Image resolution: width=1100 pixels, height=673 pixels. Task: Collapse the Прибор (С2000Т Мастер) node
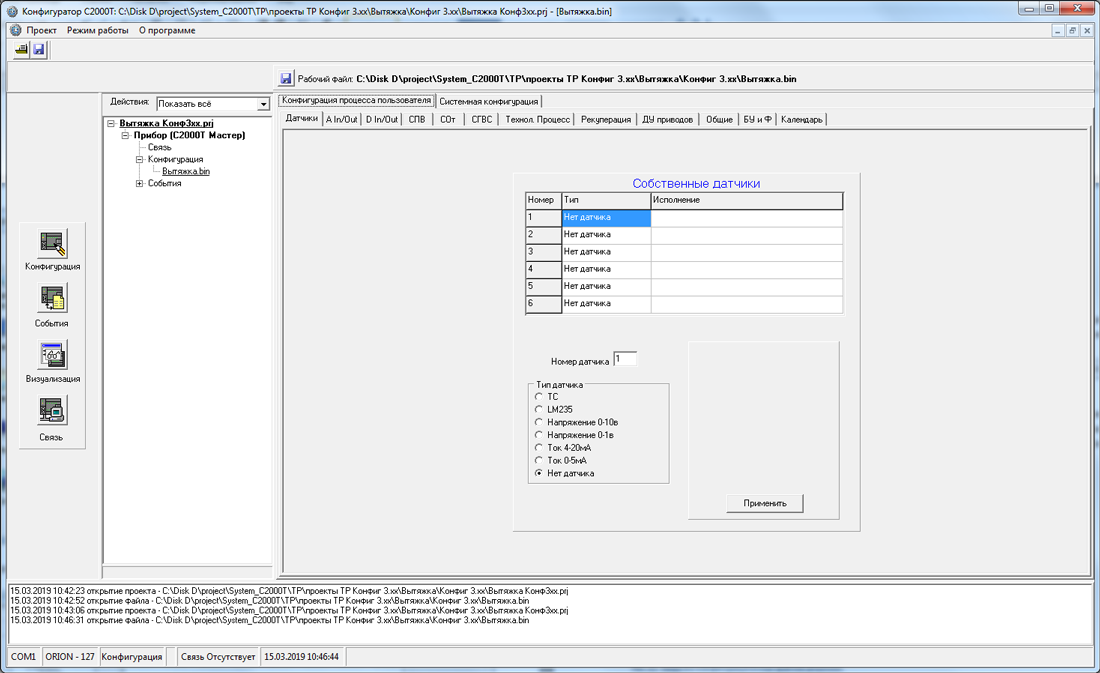click(x=125, y=135)
